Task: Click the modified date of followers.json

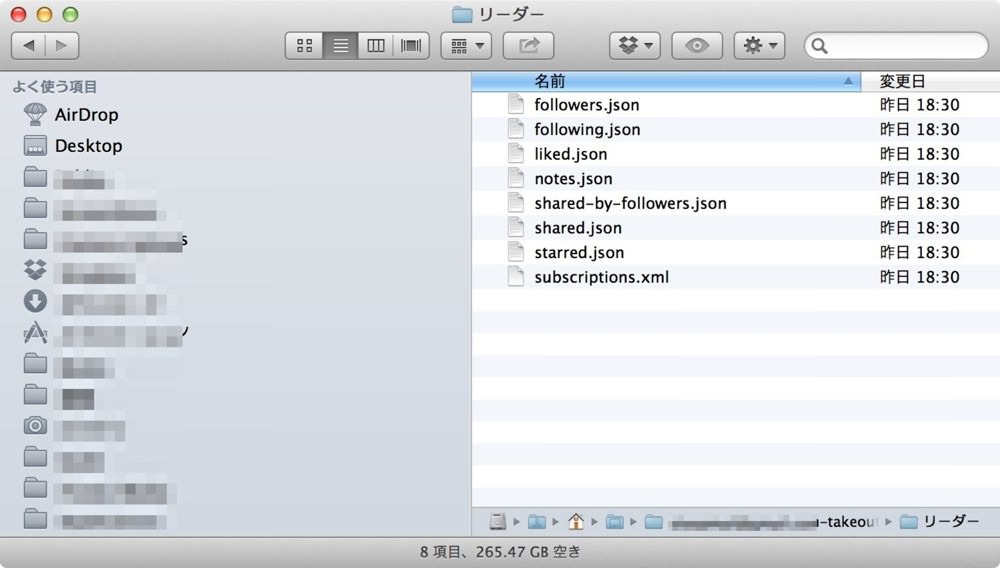Action: 920,105
